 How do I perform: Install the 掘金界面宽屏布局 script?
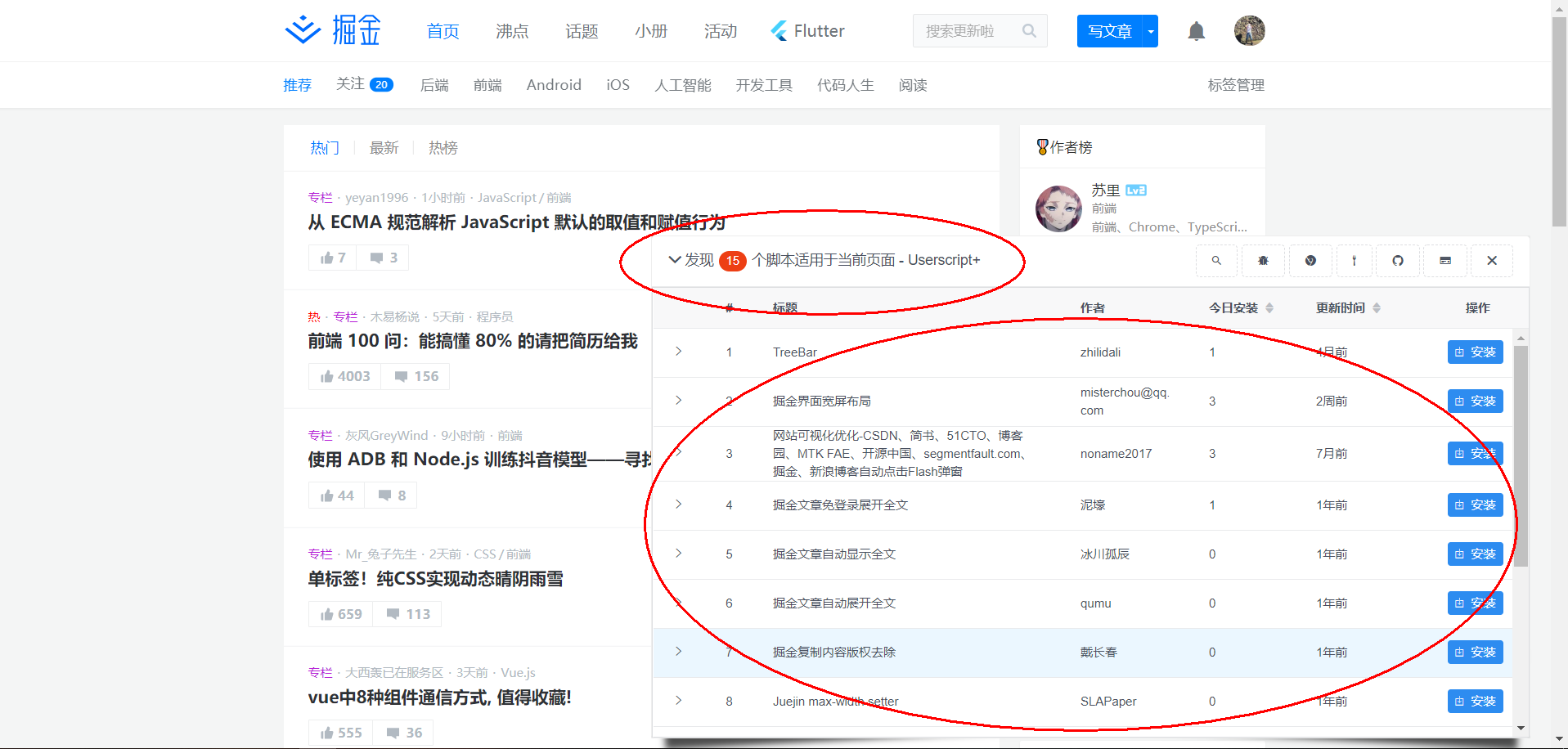(x=1475, y=401)
